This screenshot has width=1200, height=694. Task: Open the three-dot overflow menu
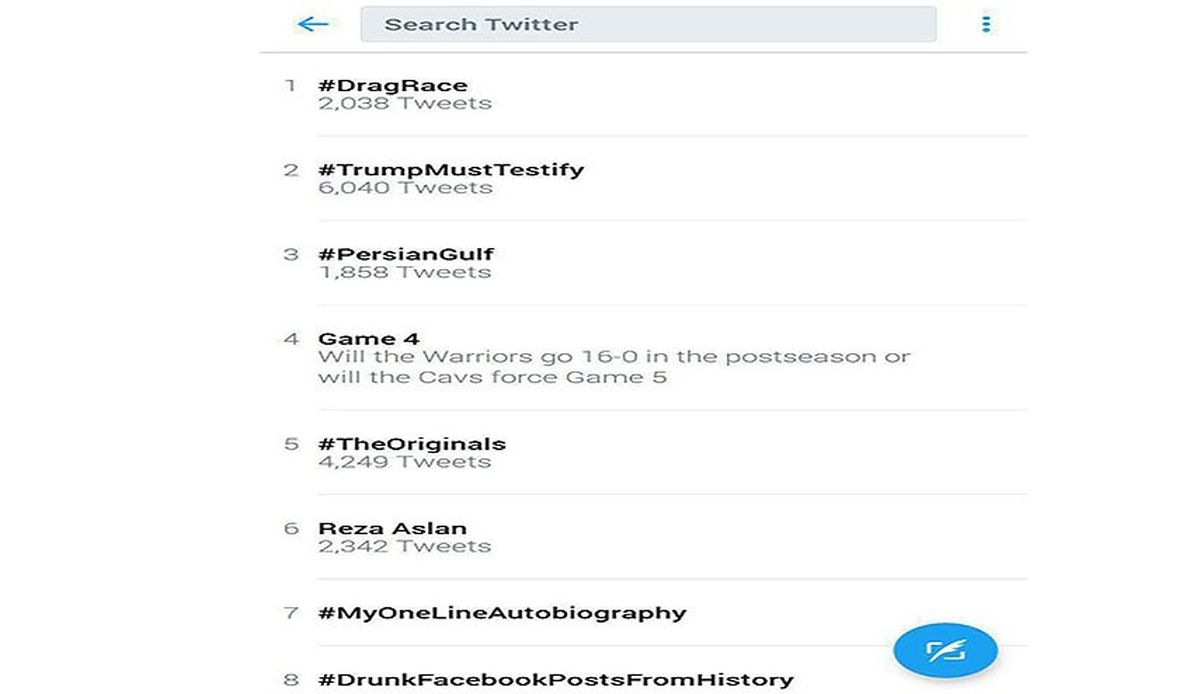[x=986, y=24]
